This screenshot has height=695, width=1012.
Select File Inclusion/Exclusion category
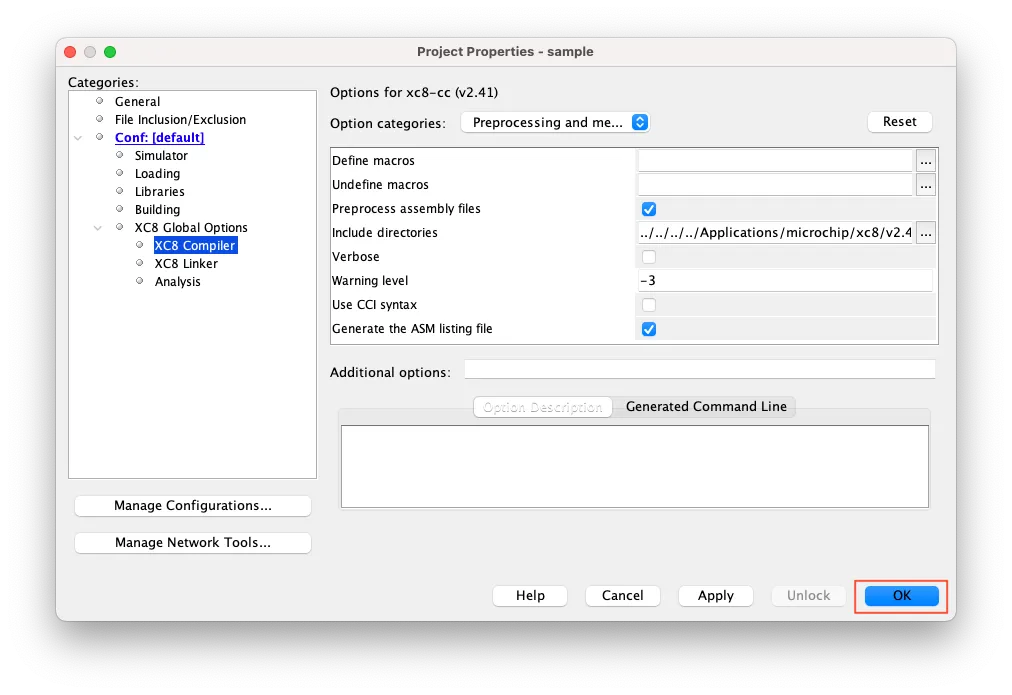coord(180,119)
